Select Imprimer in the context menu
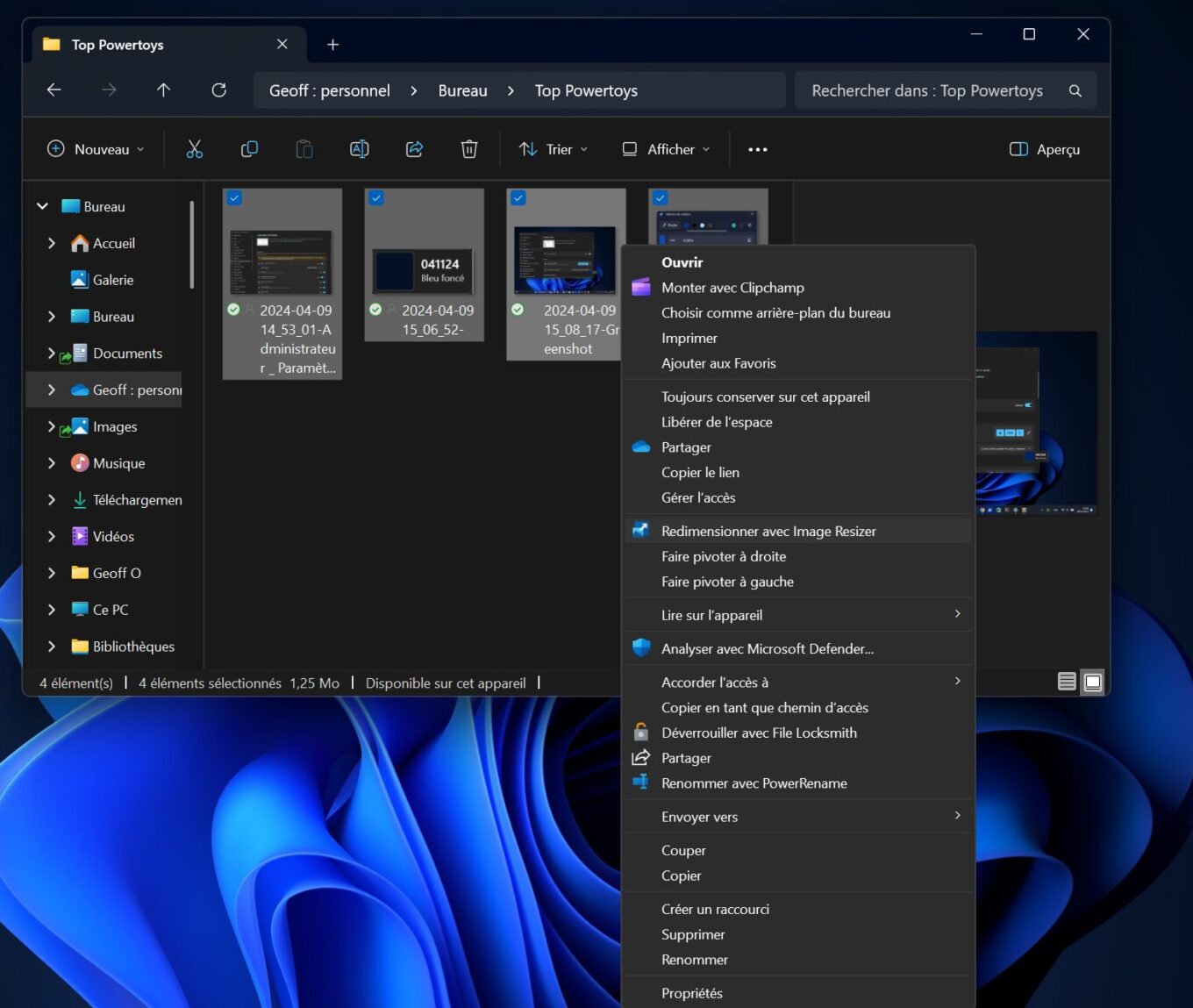The image size is (1193, 1008). point(798,338)
